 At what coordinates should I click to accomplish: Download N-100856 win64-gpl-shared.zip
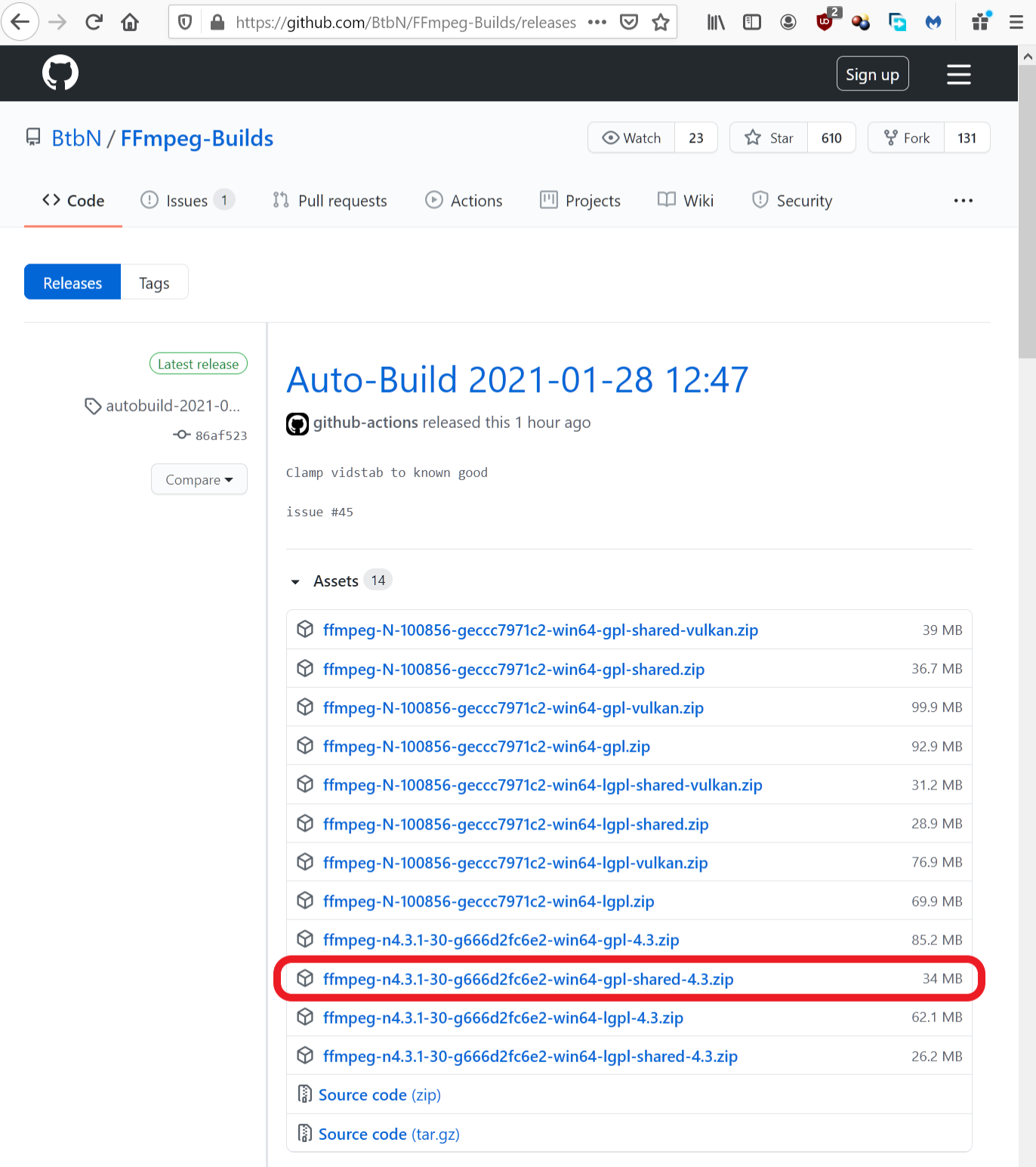pyautogui.click(x=513, y=670)
